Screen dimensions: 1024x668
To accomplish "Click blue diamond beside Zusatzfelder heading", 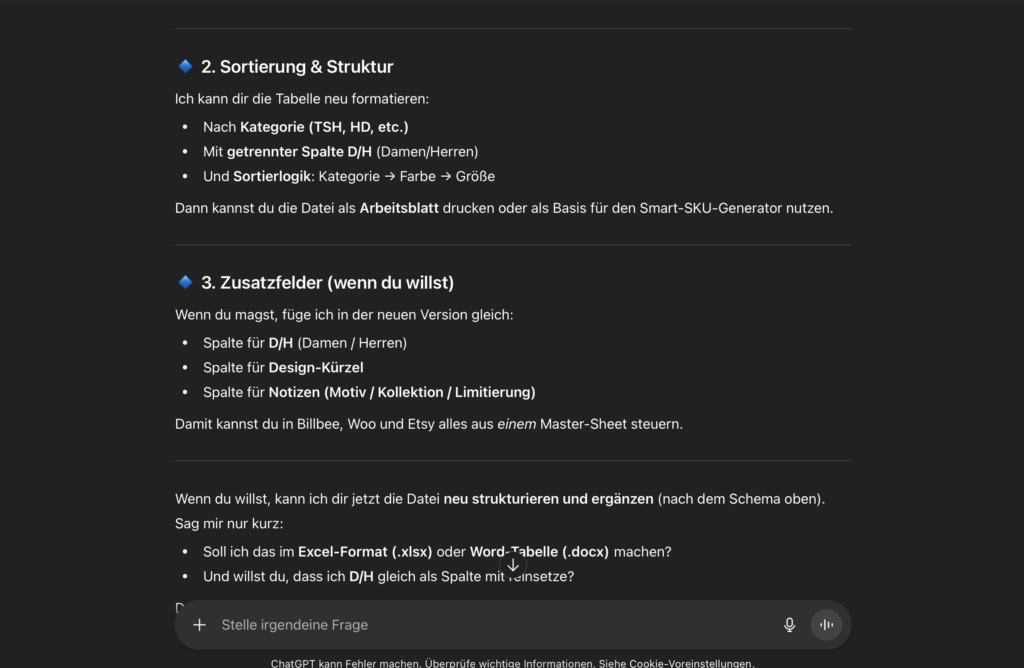I will tap(185, 283).
